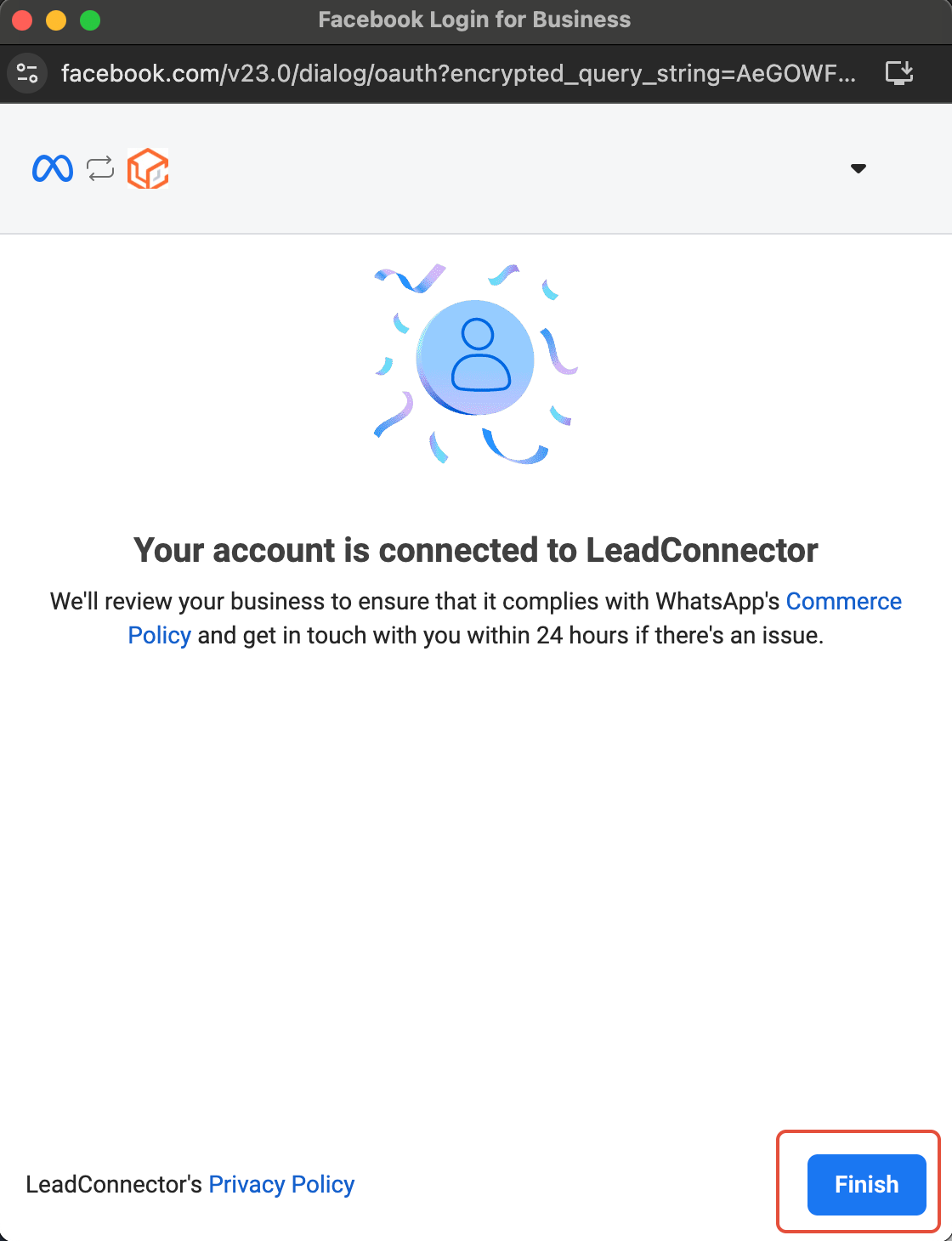Focus the facebook.com URL address field
Viewport: 952px width, 1241px height.
click(x=459, y=73)
